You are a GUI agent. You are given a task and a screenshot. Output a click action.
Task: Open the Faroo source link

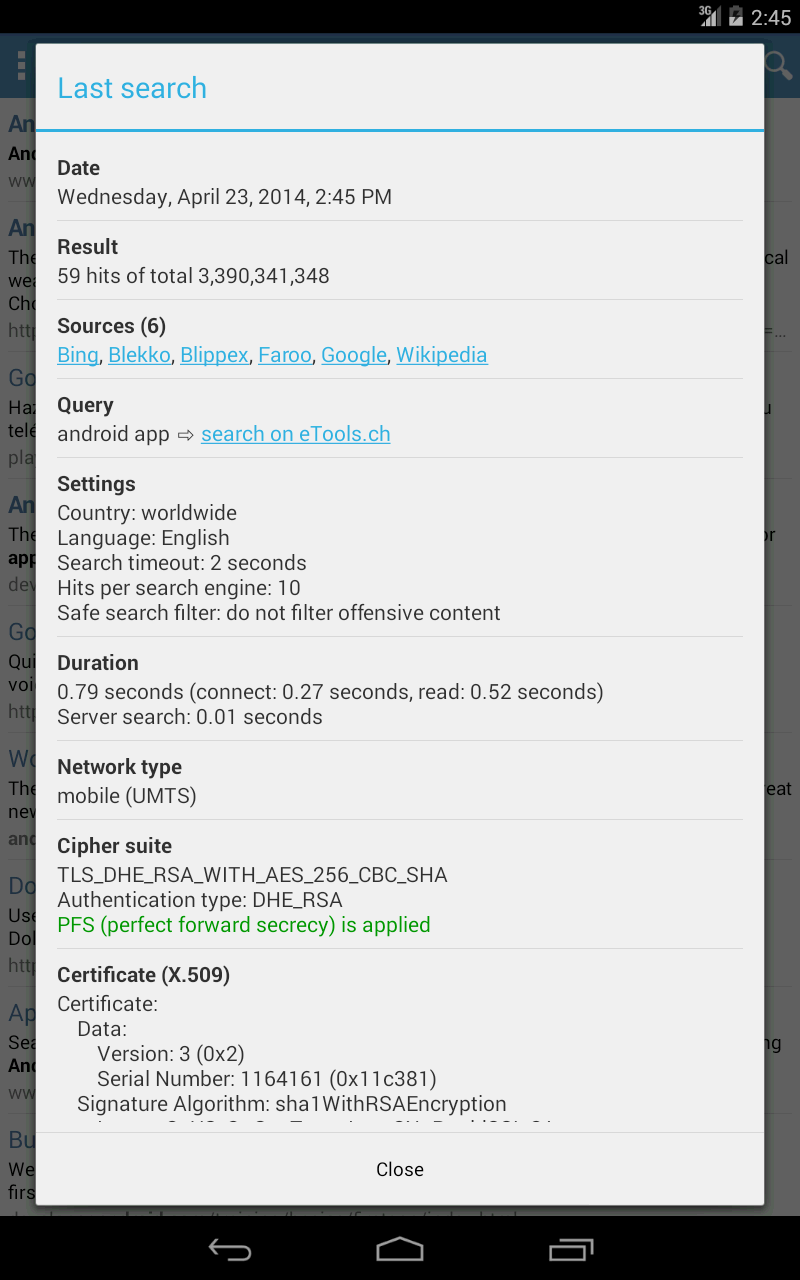[x=285, y=355]
